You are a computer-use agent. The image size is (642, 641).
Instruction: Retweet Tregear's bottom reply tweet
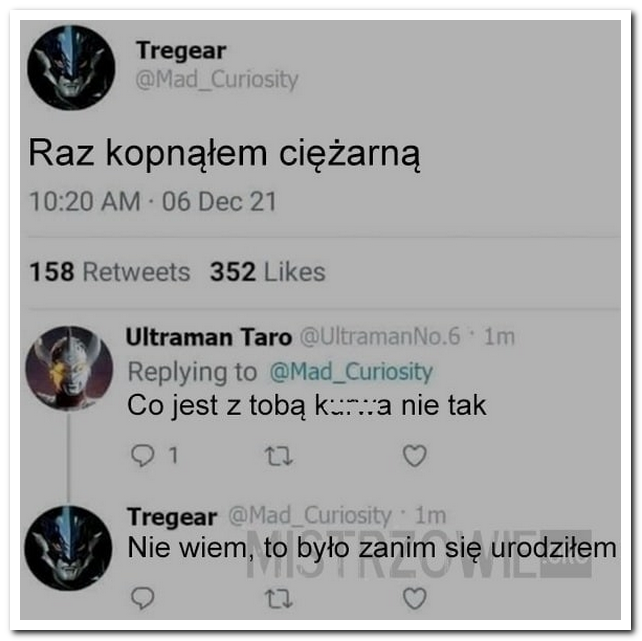tap(278, 598)
